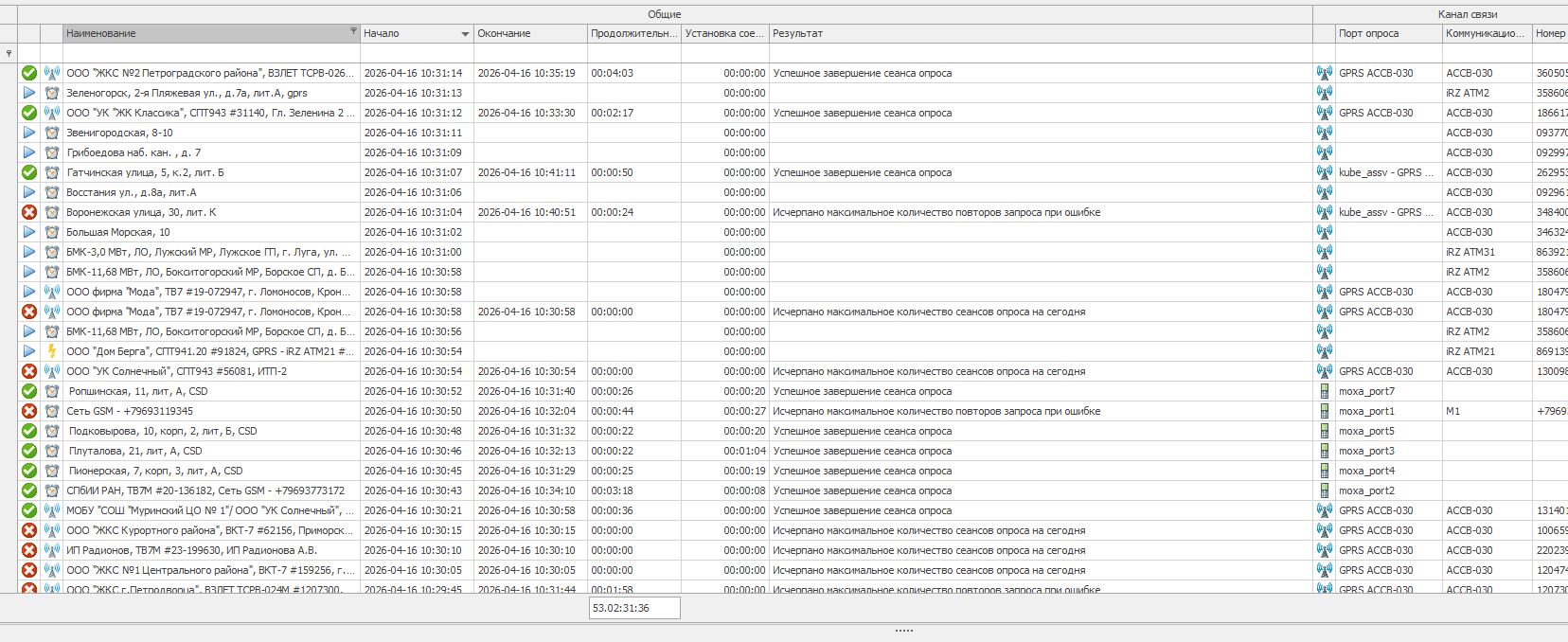Image resolution: width=1568 pixels, height=642 pixels.
Task: Click red error icon for Воронежская улица row
Action: [x=29, y=212]
